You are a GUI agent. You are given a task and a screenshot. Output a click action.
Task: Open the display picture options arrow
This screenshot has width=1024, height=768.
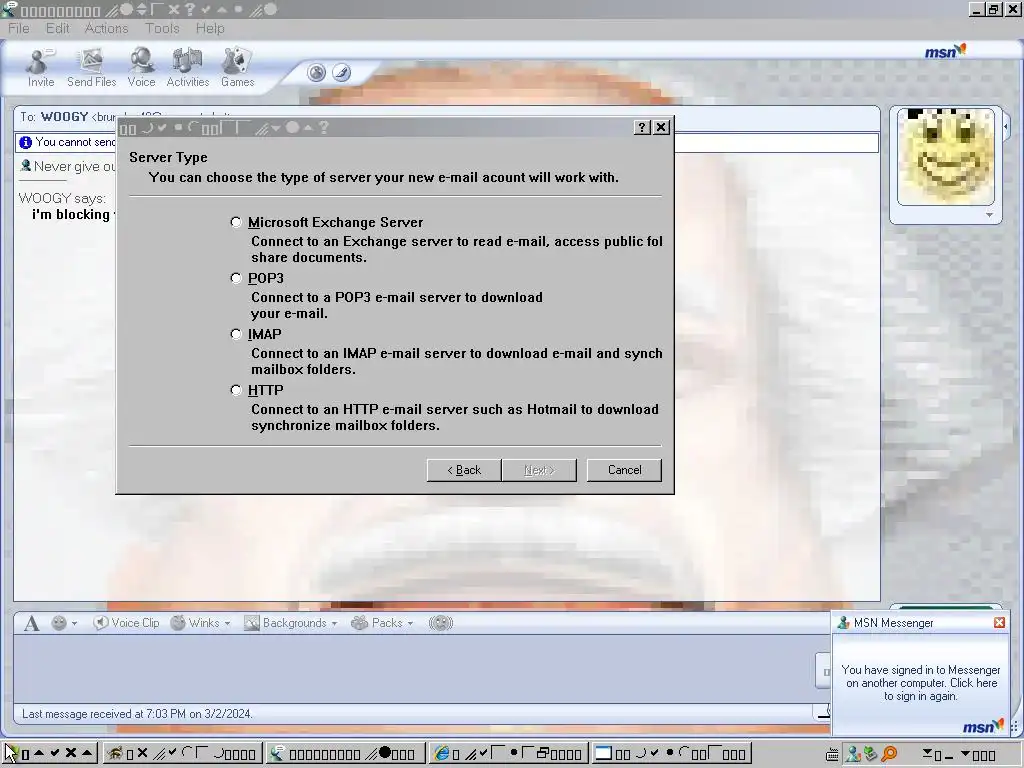989,215
